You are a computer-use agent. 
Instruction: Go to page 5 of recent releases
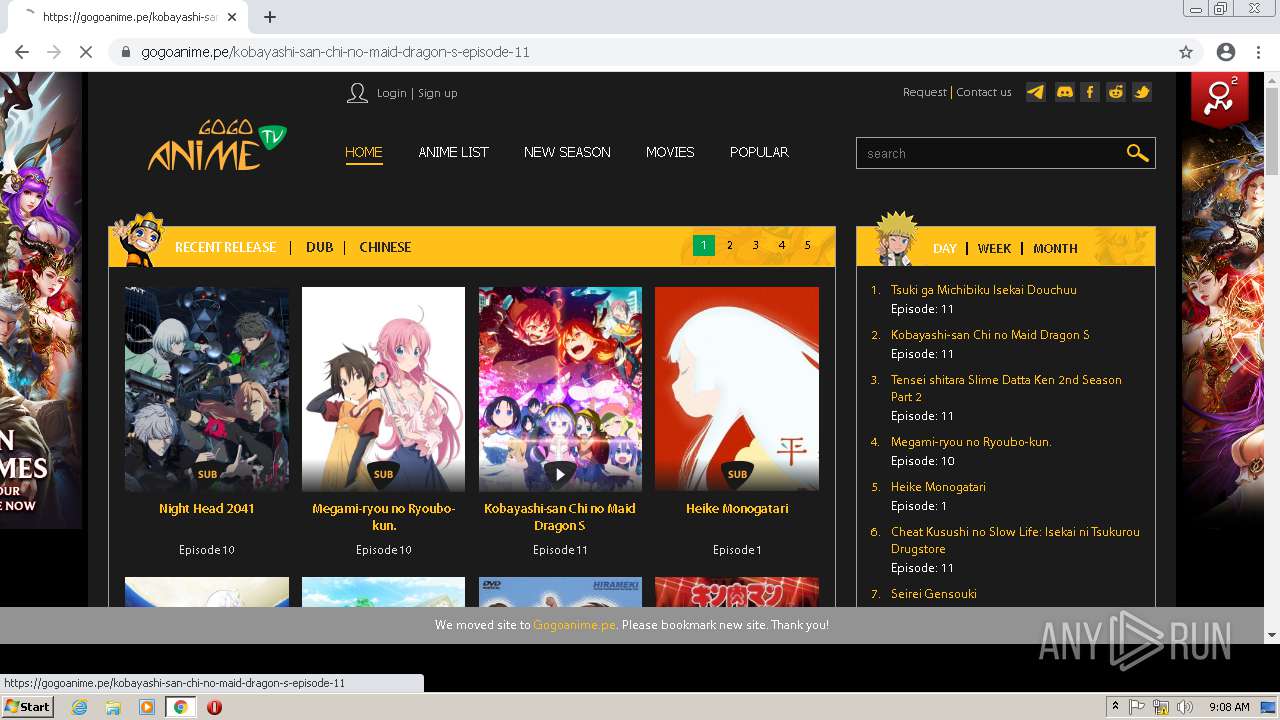(808, 245)
